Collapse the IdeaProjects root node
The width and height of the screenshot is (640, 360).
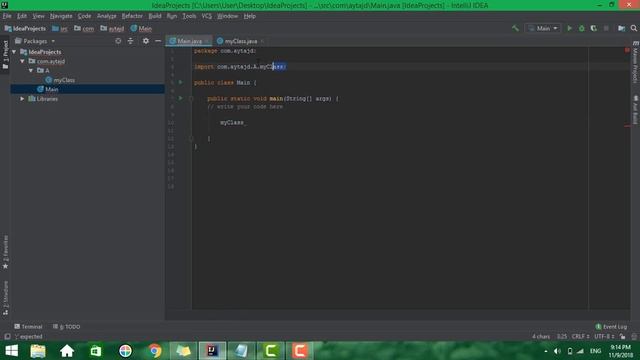tap(14, 52)
